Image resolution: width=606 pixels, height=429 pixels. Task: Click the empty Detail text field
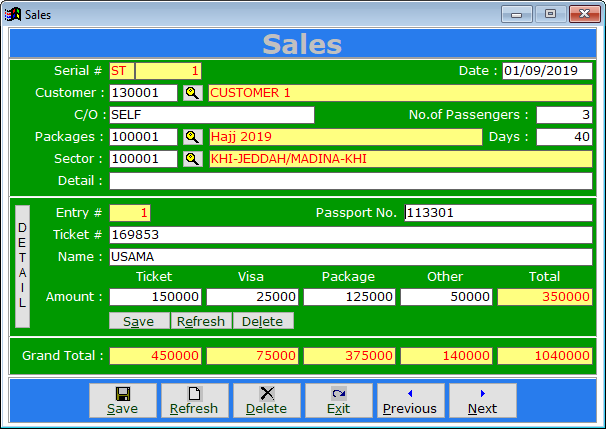(x=351, y=181)
